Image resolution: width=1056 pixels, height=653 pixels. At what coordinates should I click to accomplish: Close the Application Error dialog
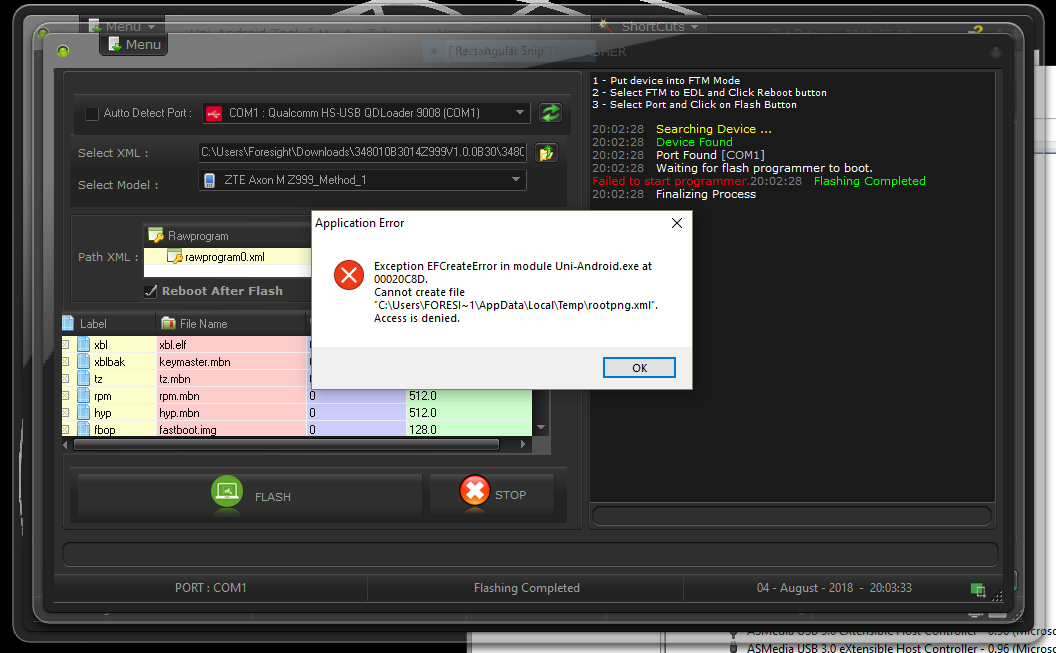[x=677, y=223]
